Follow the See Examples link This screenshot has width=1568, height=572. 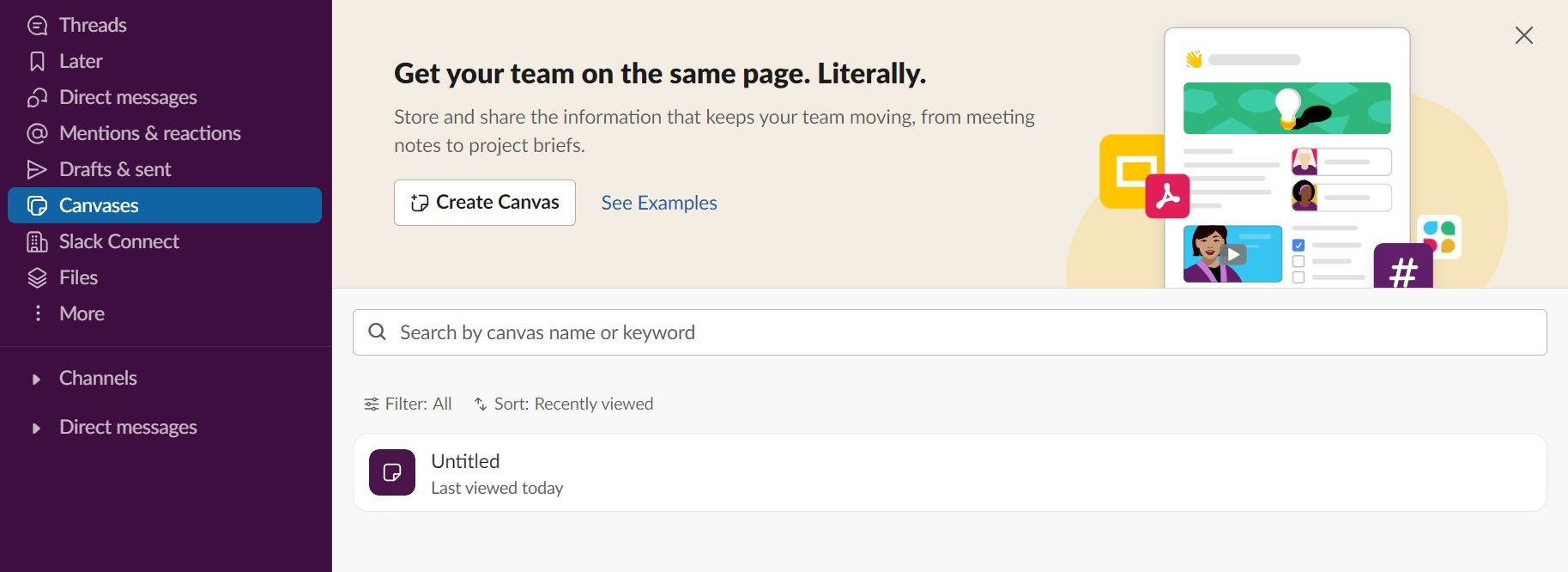[658, 203]
